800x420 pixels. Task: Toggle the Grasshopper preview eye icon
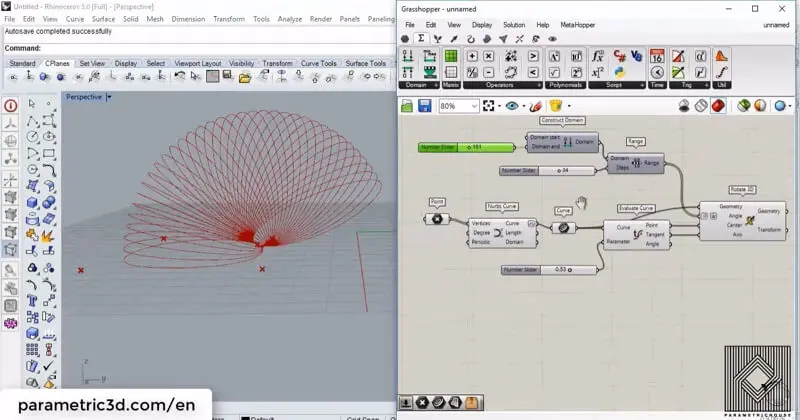(x=513, y=106)
